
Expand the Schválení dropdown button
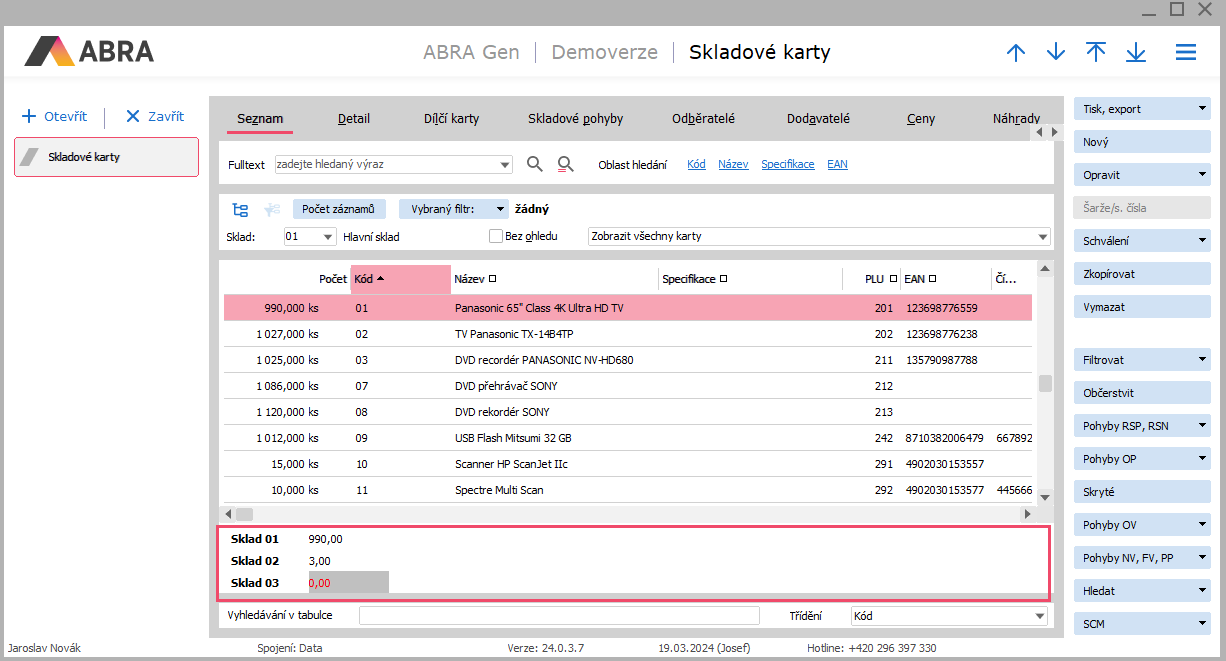click(1203, 241)
